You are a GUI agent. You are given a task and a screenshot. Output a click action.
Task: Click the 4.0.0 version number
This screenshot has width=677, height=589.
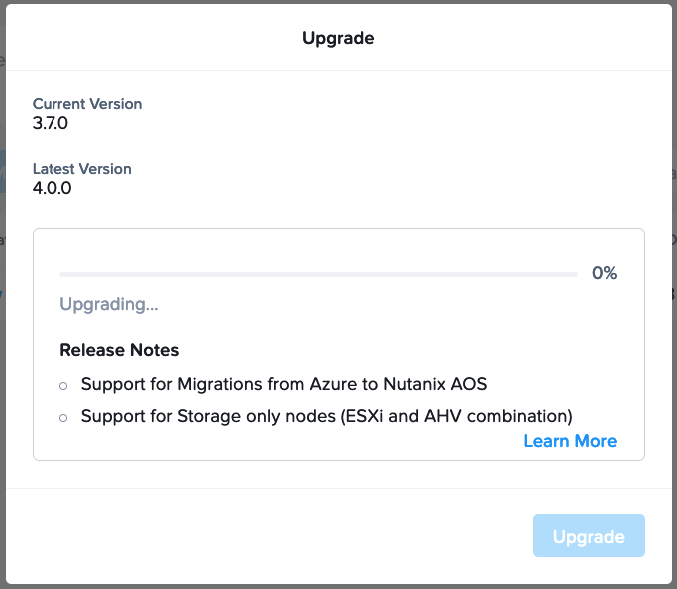pyautogui.click(x=52, y=188)
